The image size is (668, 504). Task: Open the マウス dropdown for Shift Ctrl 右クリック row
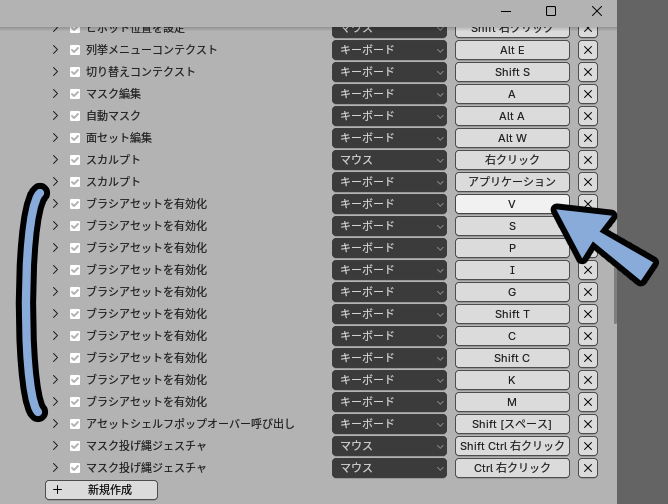tap(389, 446)
